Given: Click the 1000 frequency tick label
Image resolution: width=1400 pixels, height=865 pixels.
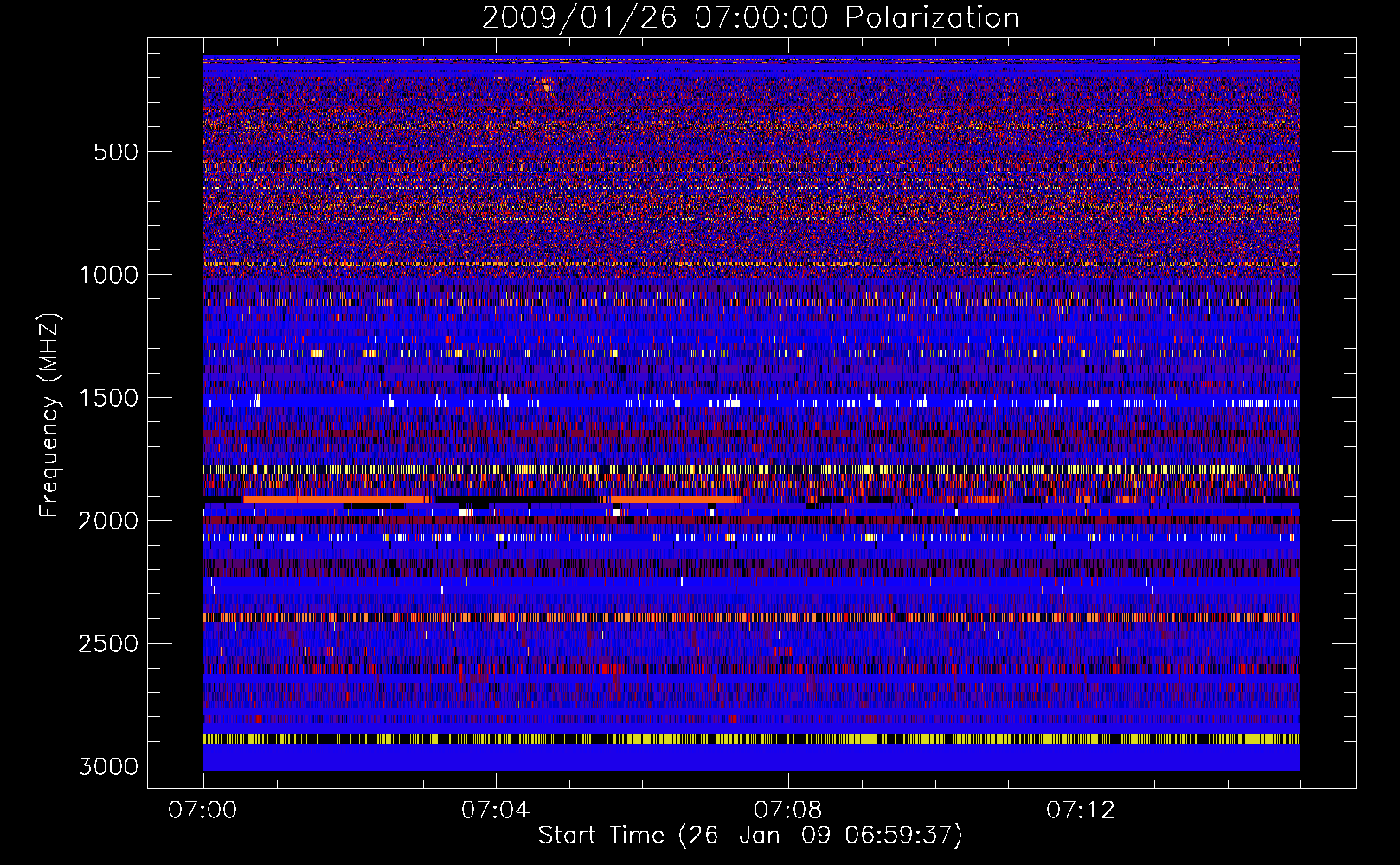Looking at the screenshot, I should (x=109, y=275).
